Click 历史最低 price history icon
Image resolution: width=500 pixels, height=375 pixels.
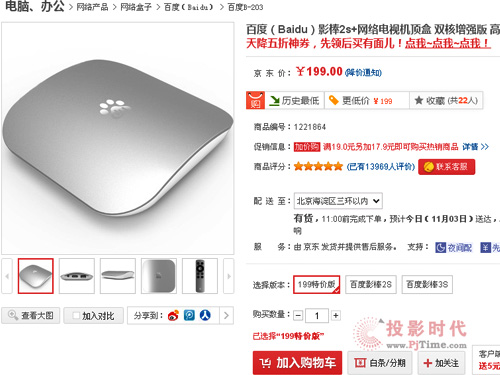274,101
